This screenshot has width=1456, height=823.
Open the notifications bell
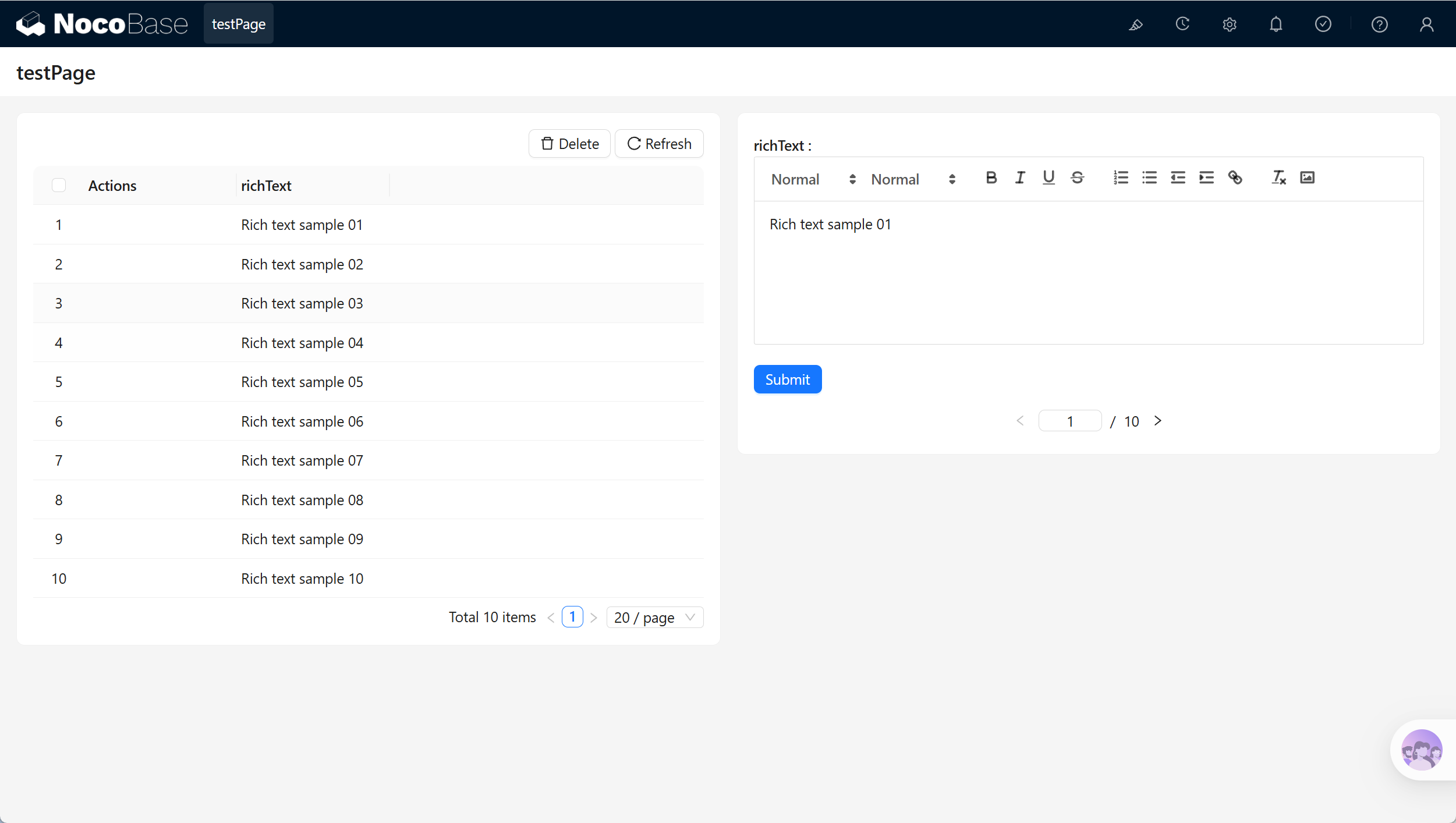point(1276,24)
